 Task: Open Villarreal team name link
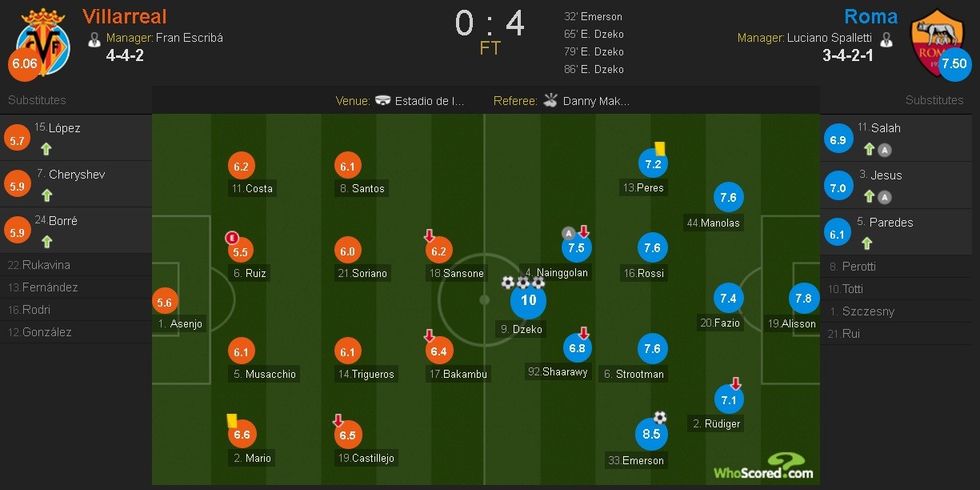[x=124, y=17]
